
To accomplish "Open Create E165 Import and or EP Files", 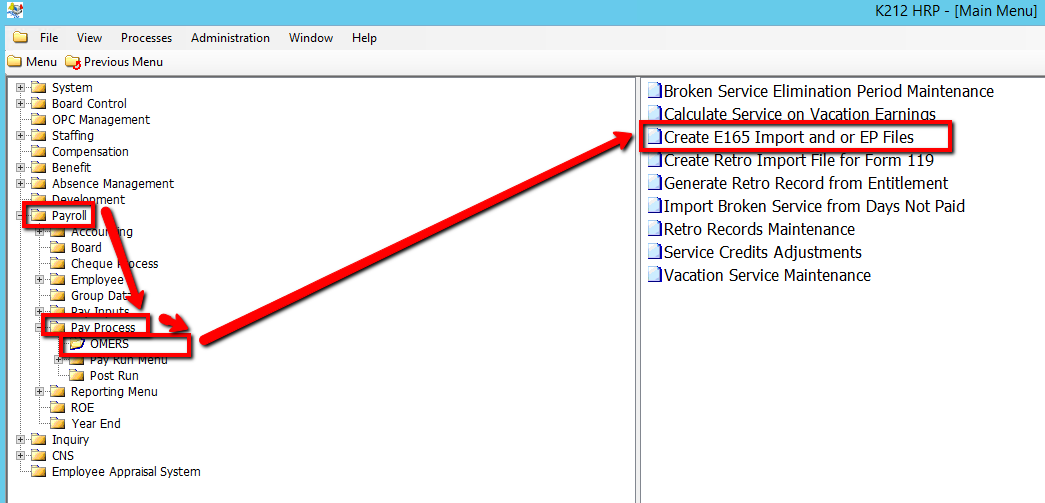I will [x=788, y=137].
